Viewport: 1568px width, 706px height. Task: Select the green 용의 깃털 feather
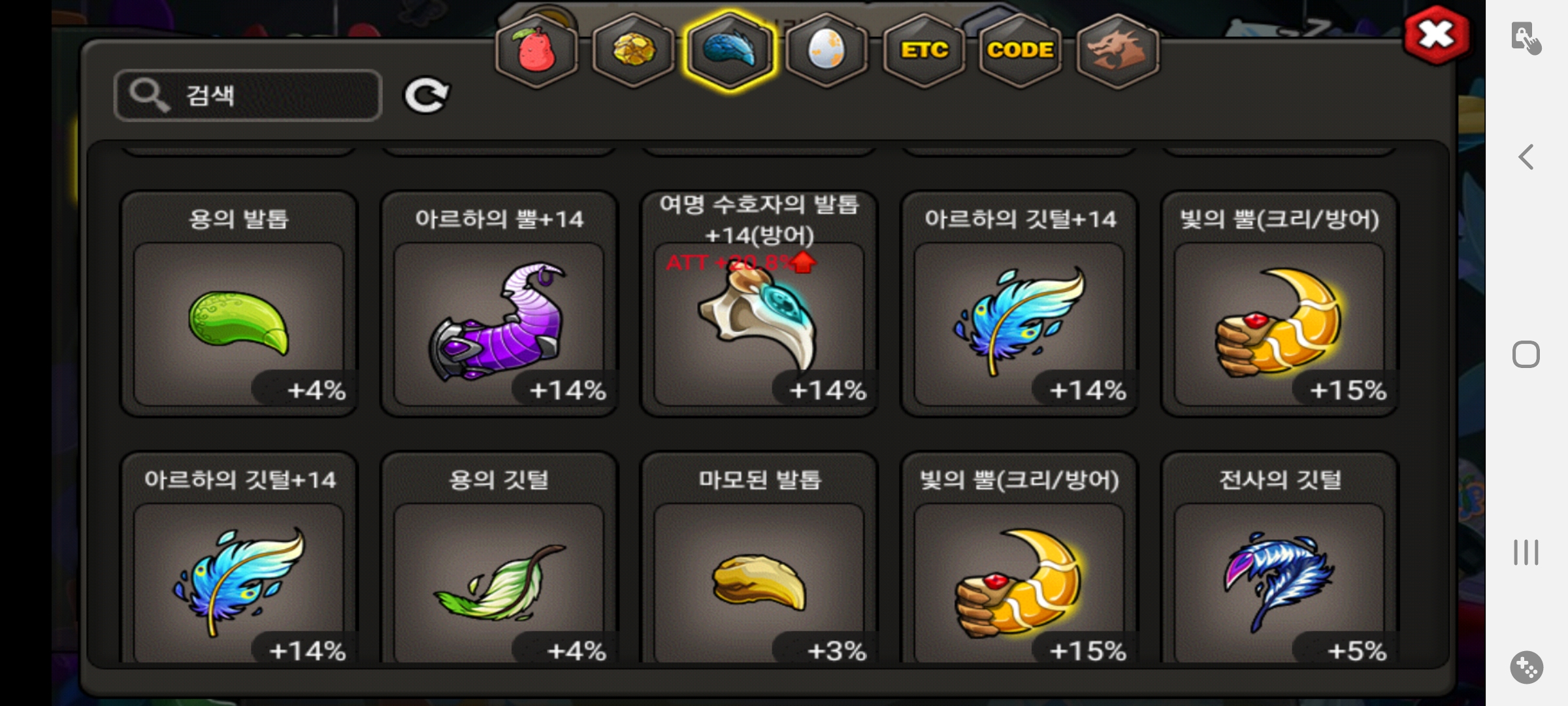pyautogui.click(x=499, y=558)
